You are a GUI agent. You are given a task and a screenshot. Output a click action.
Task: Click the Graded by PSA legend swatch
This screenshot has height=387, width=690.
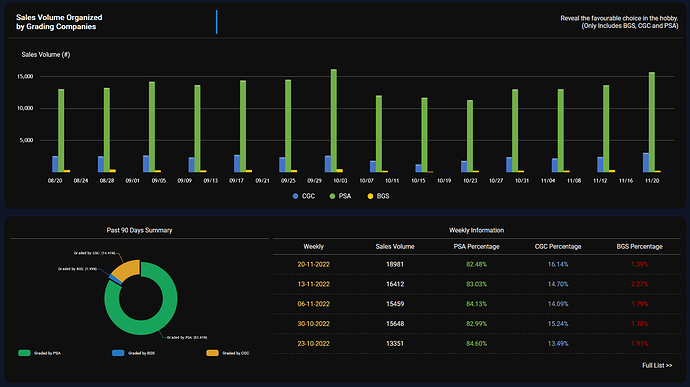point(24,353)
